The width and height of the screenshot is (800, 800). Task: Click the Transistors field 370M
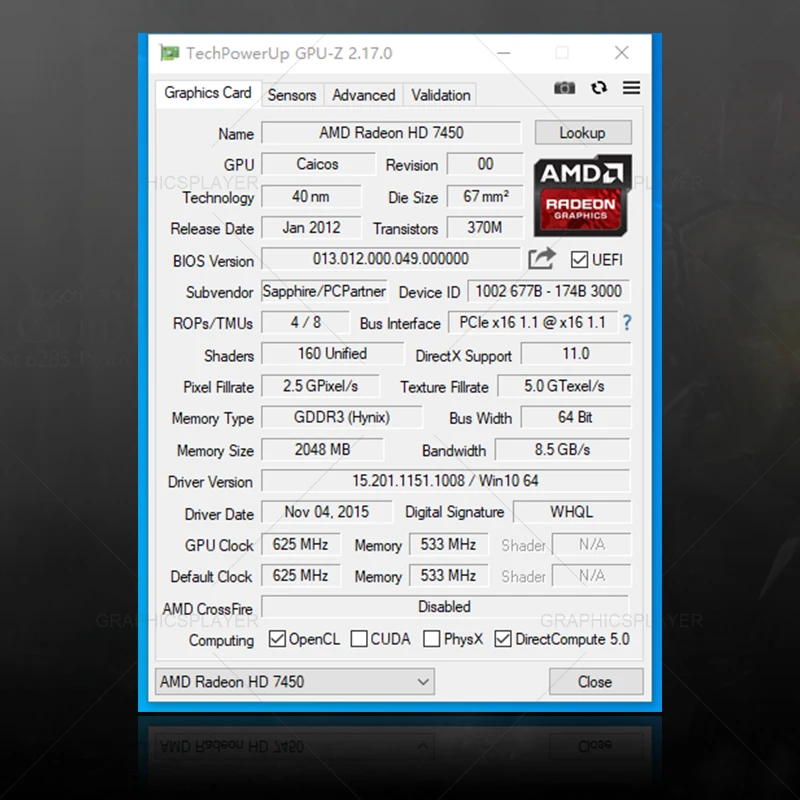(x=485, y=228)
